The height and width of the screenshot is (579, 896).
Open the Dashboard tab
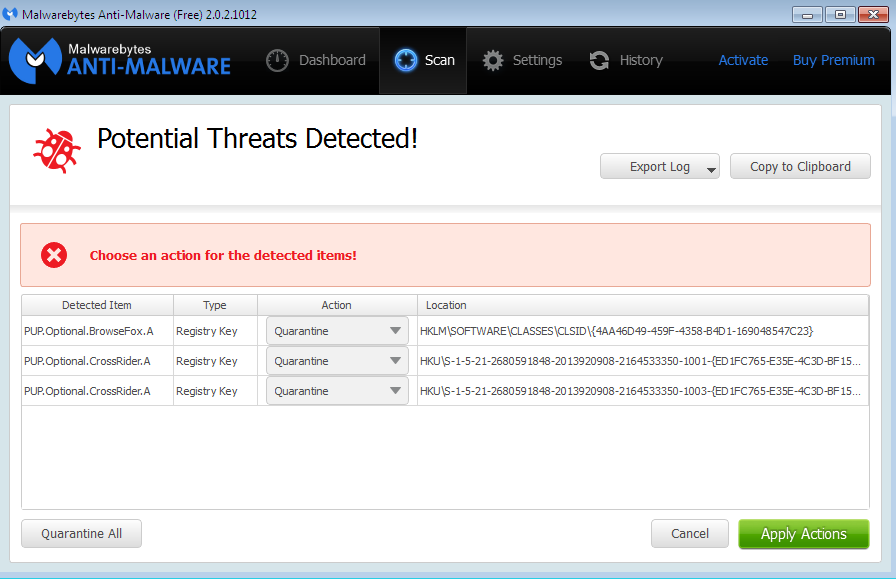[316, 60]
